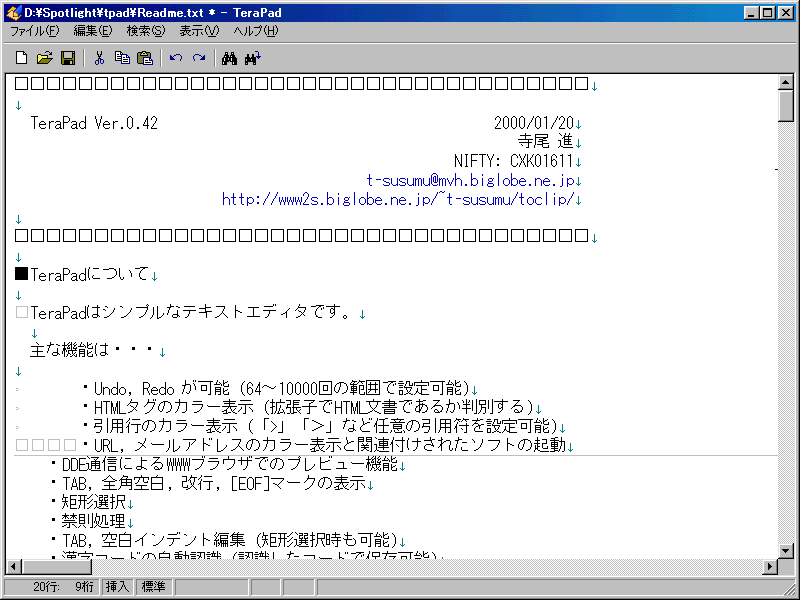
Task: Open the ファイル(F) menu
Action: [35, 31]
